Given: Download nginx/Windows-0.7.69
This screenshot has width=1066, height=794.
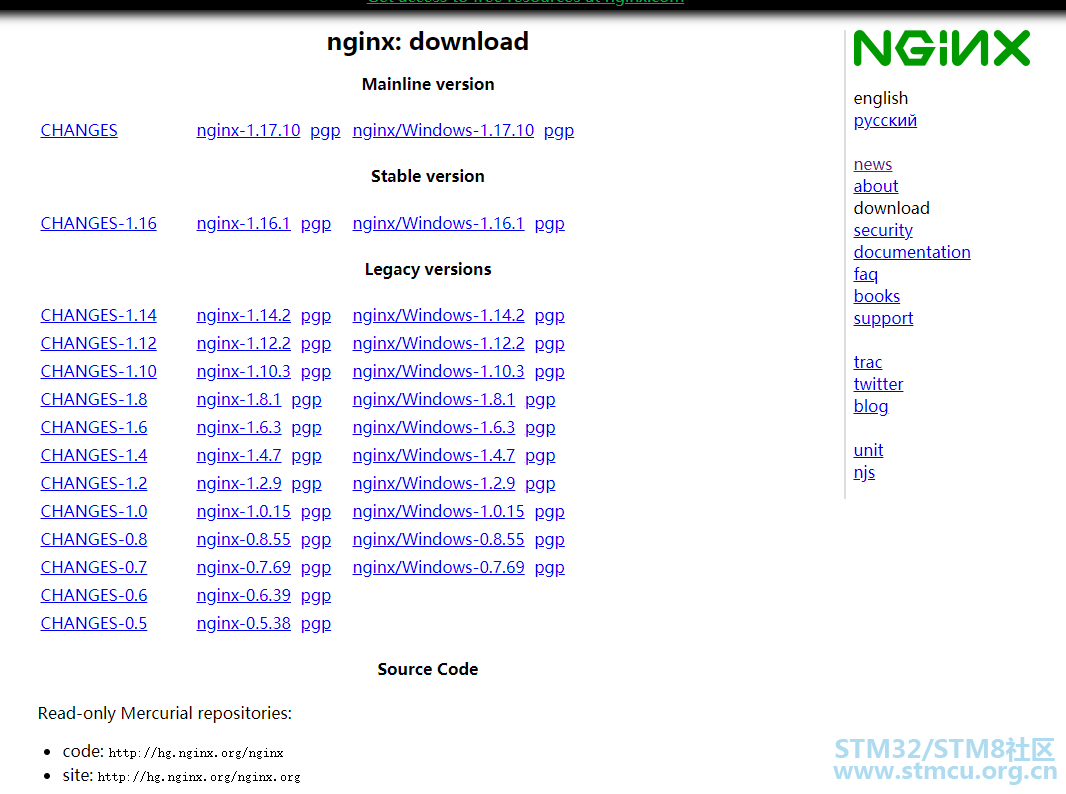Looking at the screenshot, I should 439,567.
